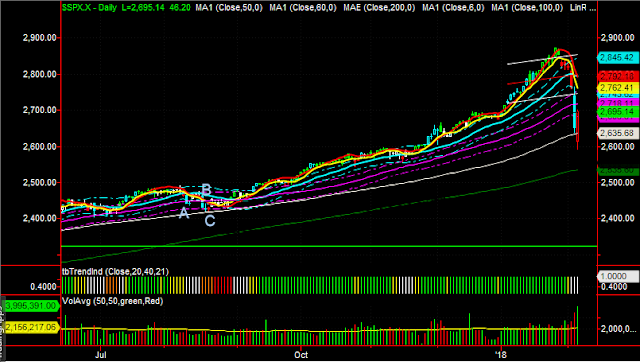The width and height of the screenshot is (640, 362).
Task: Select the tbTrendInd (Close,20,40,21) label
Action: (x=115, y=271)
